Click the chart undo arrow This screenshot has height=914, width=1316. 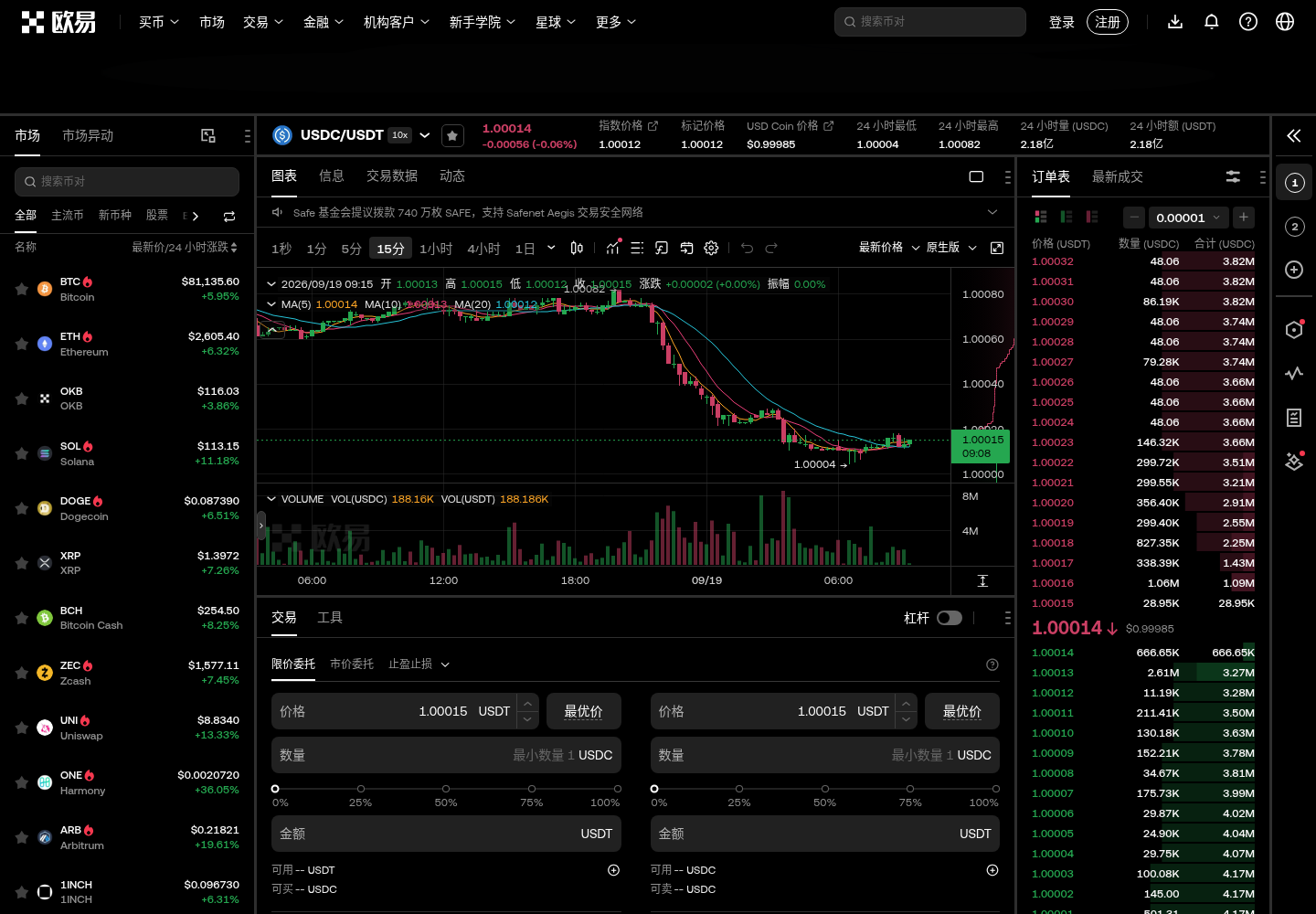point(747,248)
